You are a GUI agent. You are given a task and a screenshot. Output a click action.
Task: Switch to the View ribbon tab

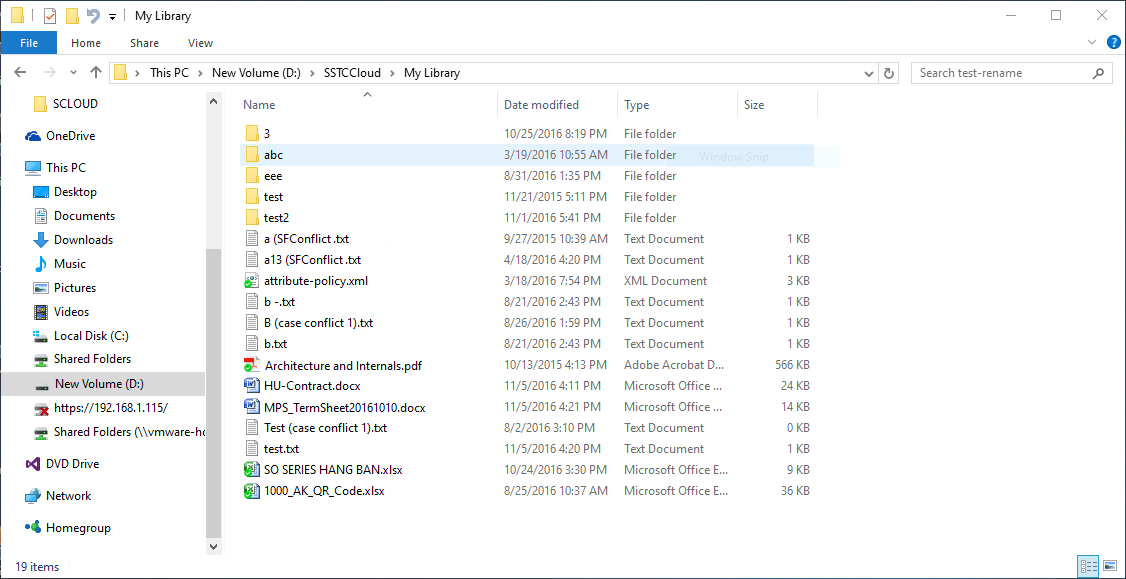200,43
